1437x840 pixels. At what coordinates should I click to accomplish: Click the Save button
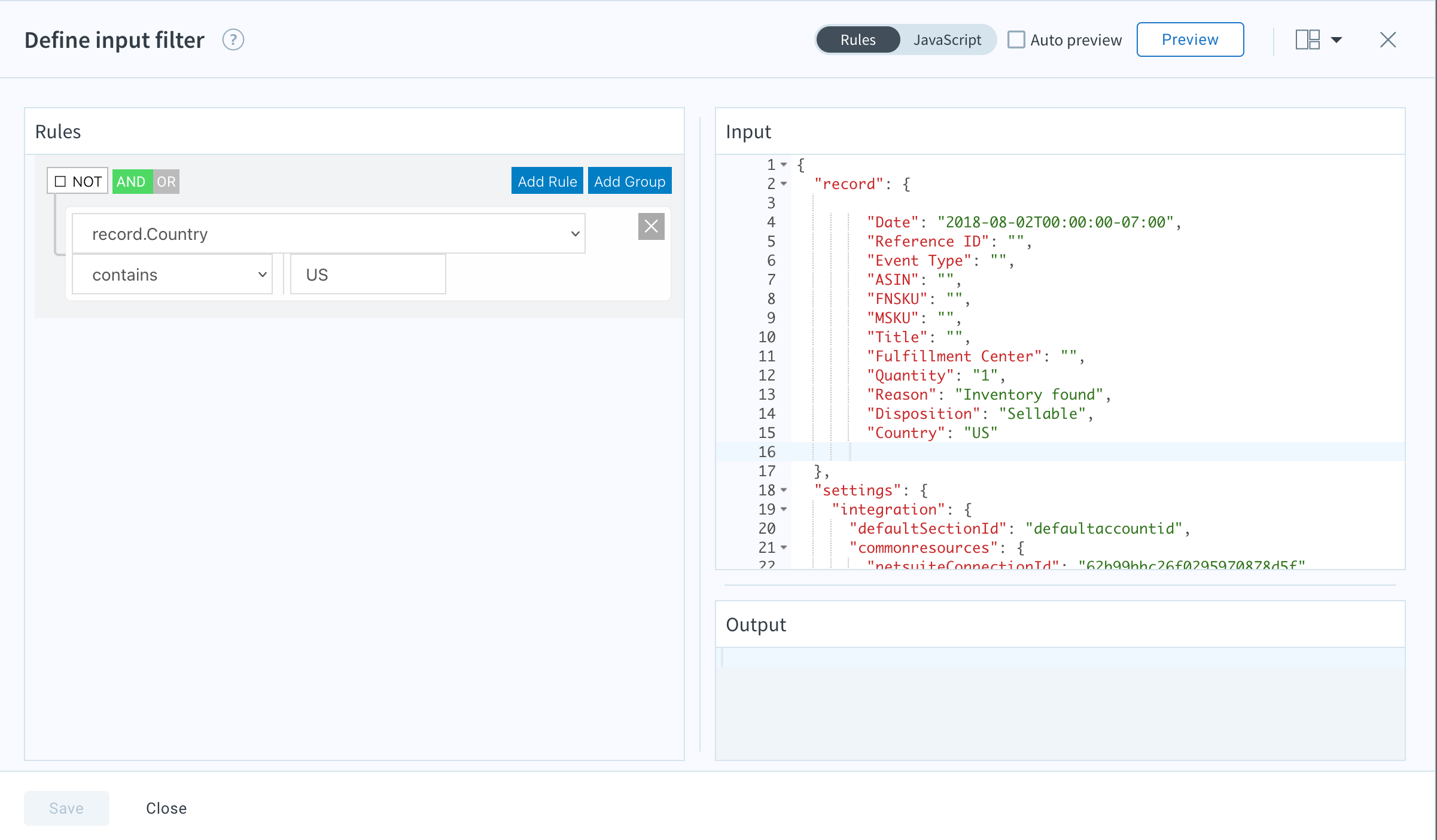click(x=66, y=808)
